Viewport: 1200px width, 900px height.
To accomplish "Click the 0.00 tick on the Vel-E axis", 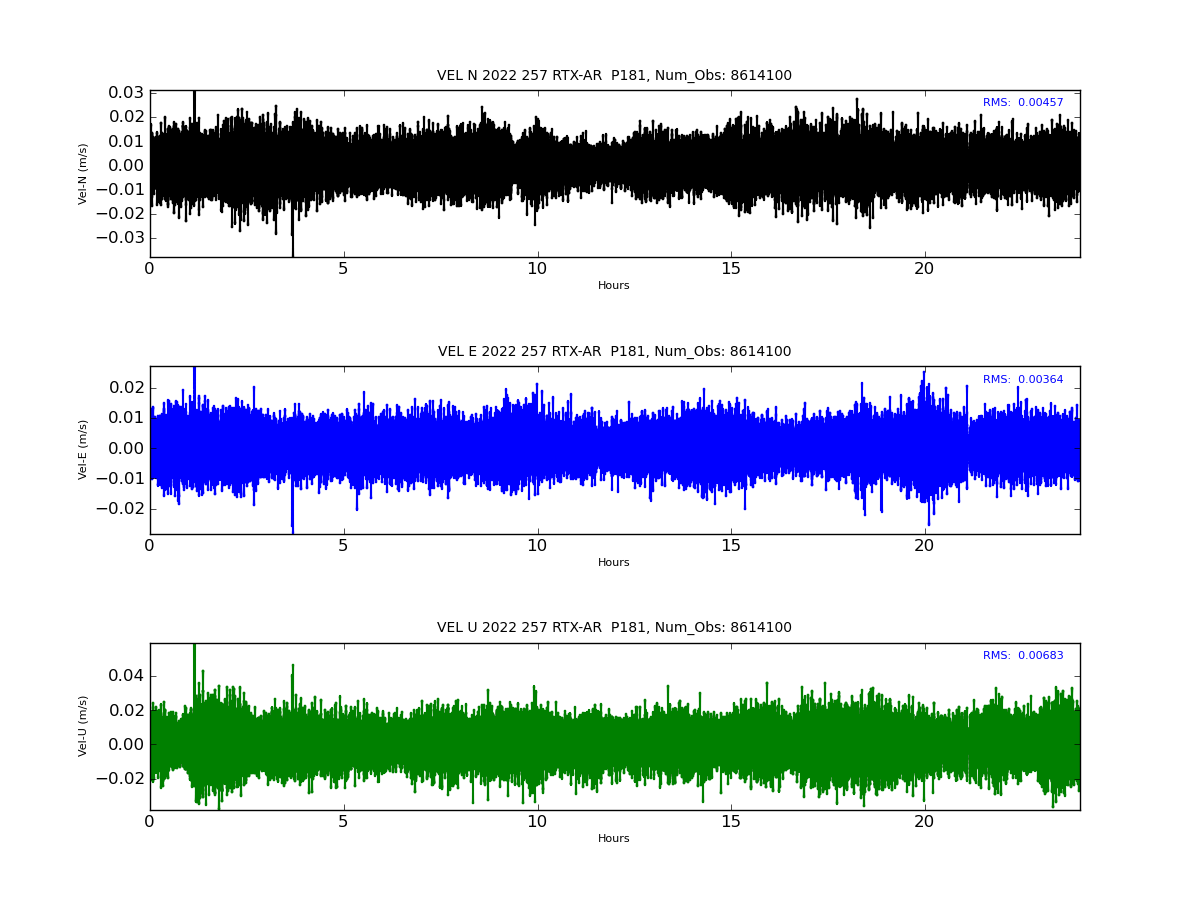I will 126,448.
